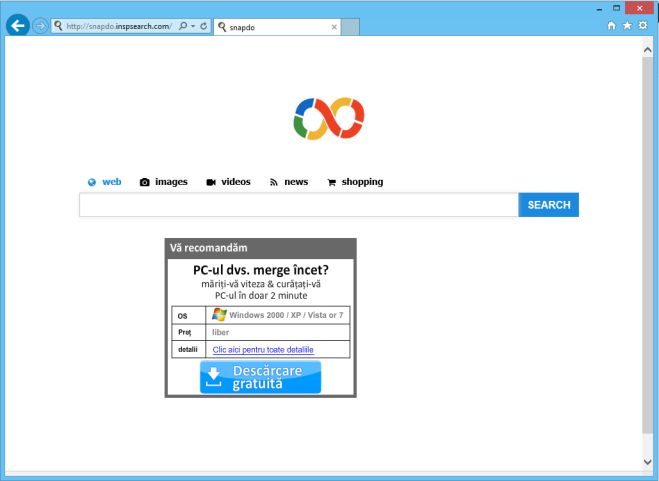Click the globe icon beside web
This screenshot has height=481, width=659.
tap(92, 182)
